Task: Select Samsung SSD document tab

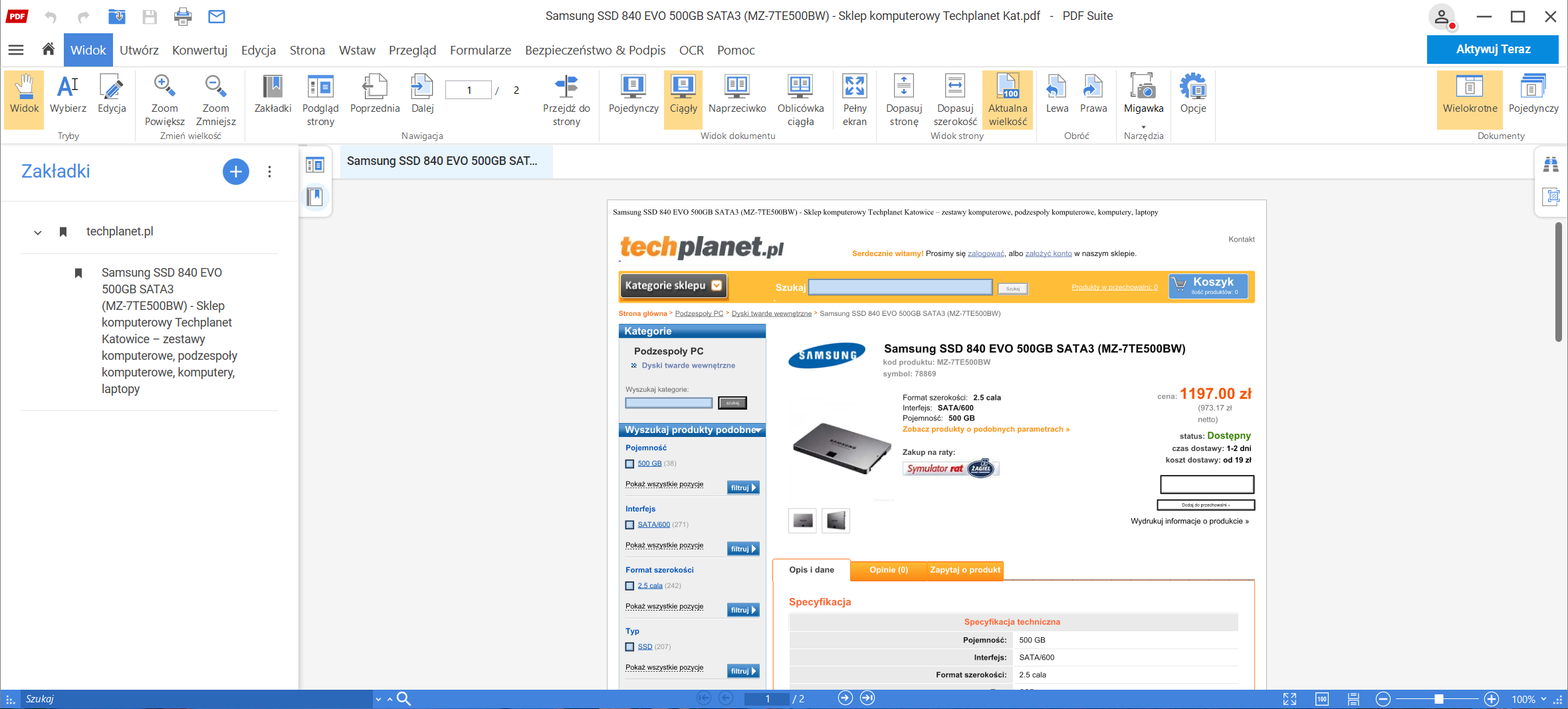Action: (x=445, y=161)
